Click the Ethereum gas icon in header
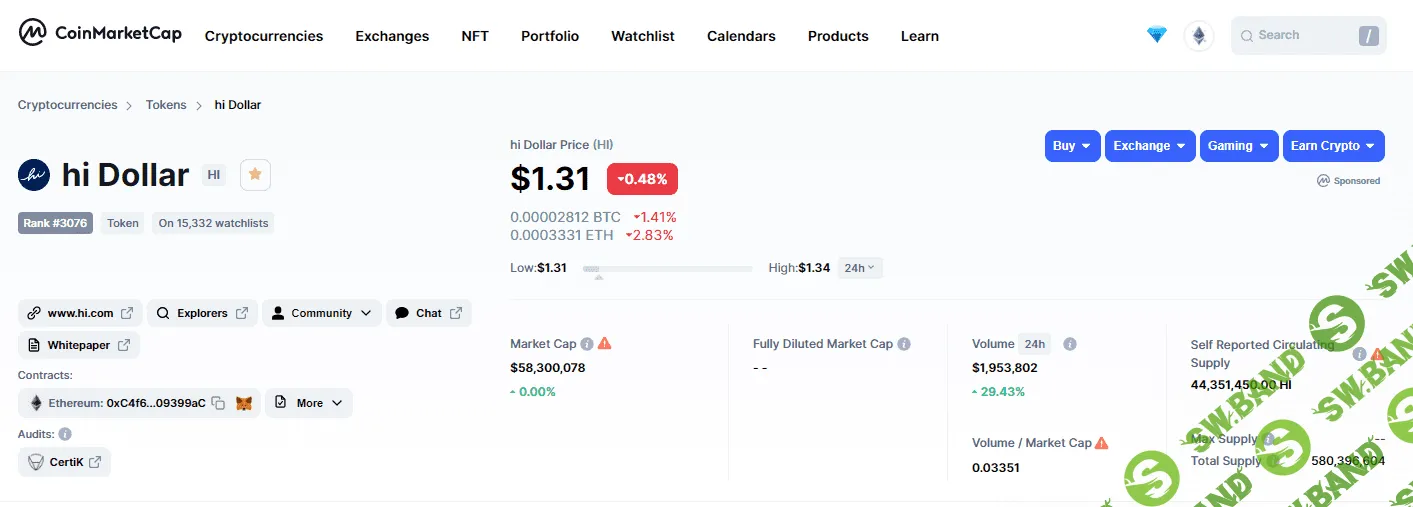 point(1197,36)
